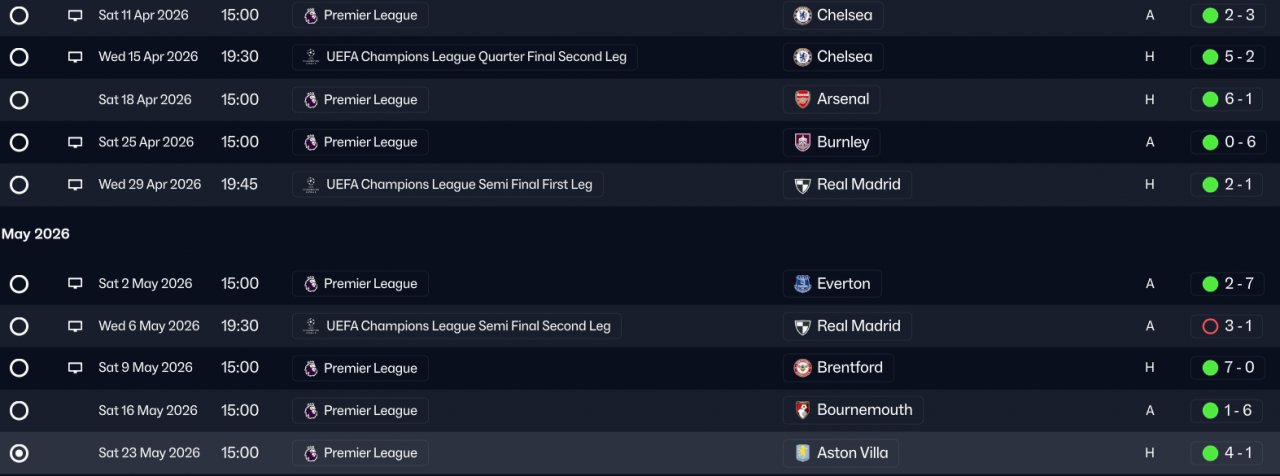Click the Brentford club badge
This screenshot has height=476, width=1280.
click(802, 368)
